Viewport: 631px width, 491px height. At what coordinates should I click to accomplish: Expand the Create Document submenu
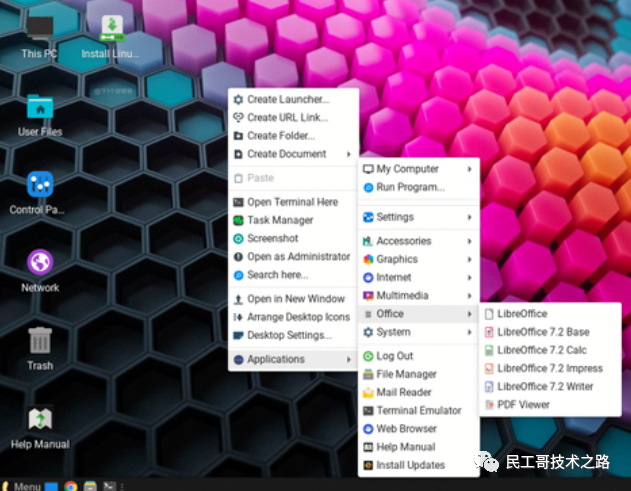pos(293,154)
